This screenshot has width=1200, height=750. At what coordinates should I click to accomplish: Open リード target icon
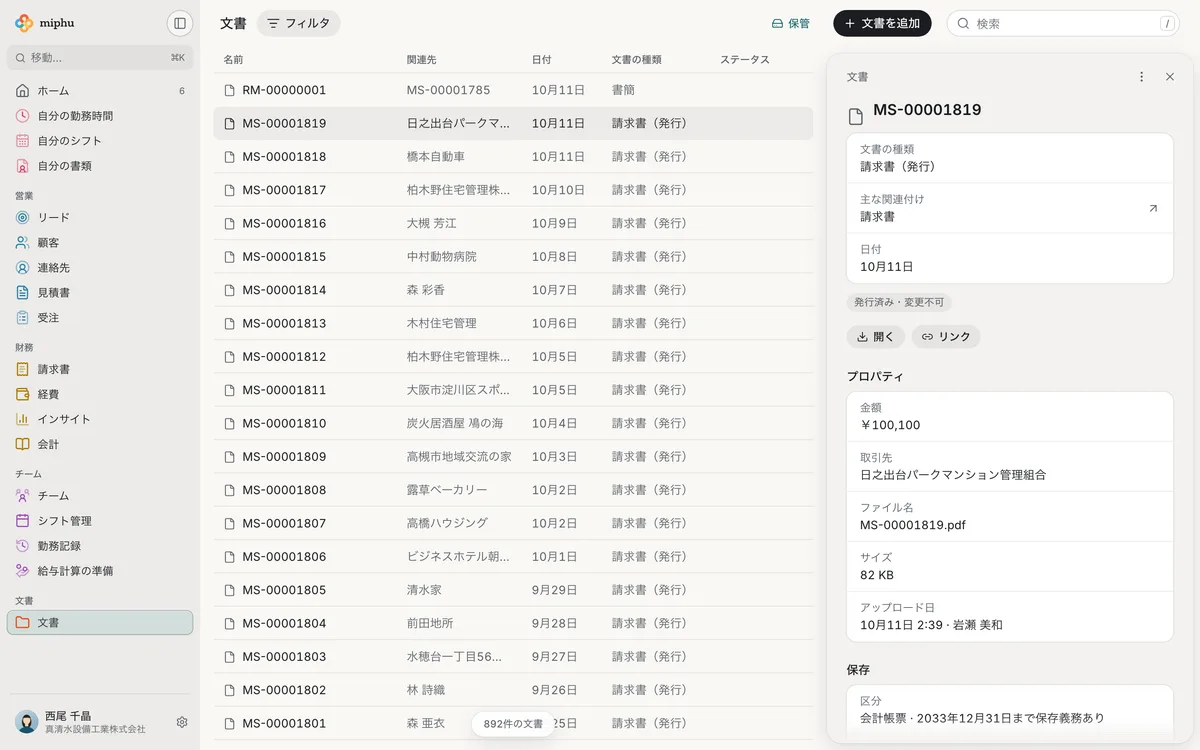[x=23, y=217]
